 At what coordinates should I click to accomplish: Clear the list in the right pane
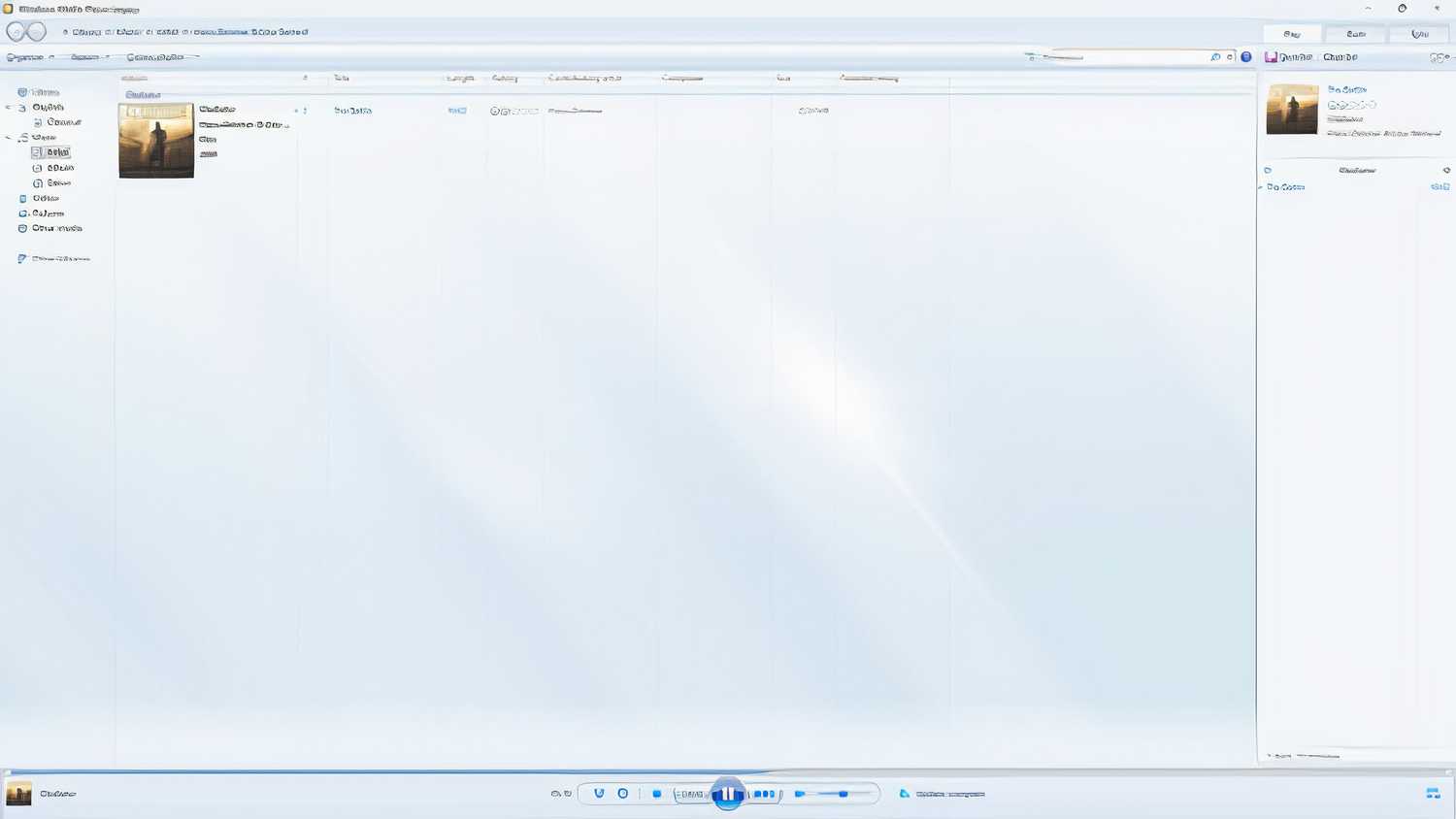[x=1340, y=57]
